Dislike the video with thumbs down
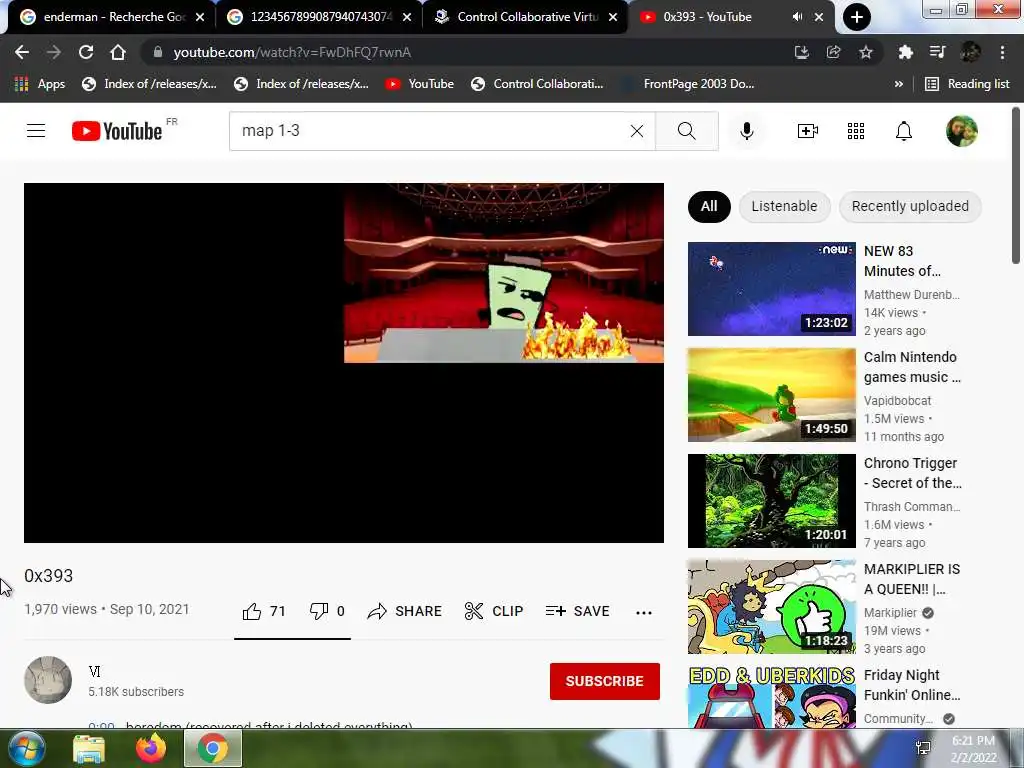The width and height of the screenshot is (1024, 768). [327, 611]
